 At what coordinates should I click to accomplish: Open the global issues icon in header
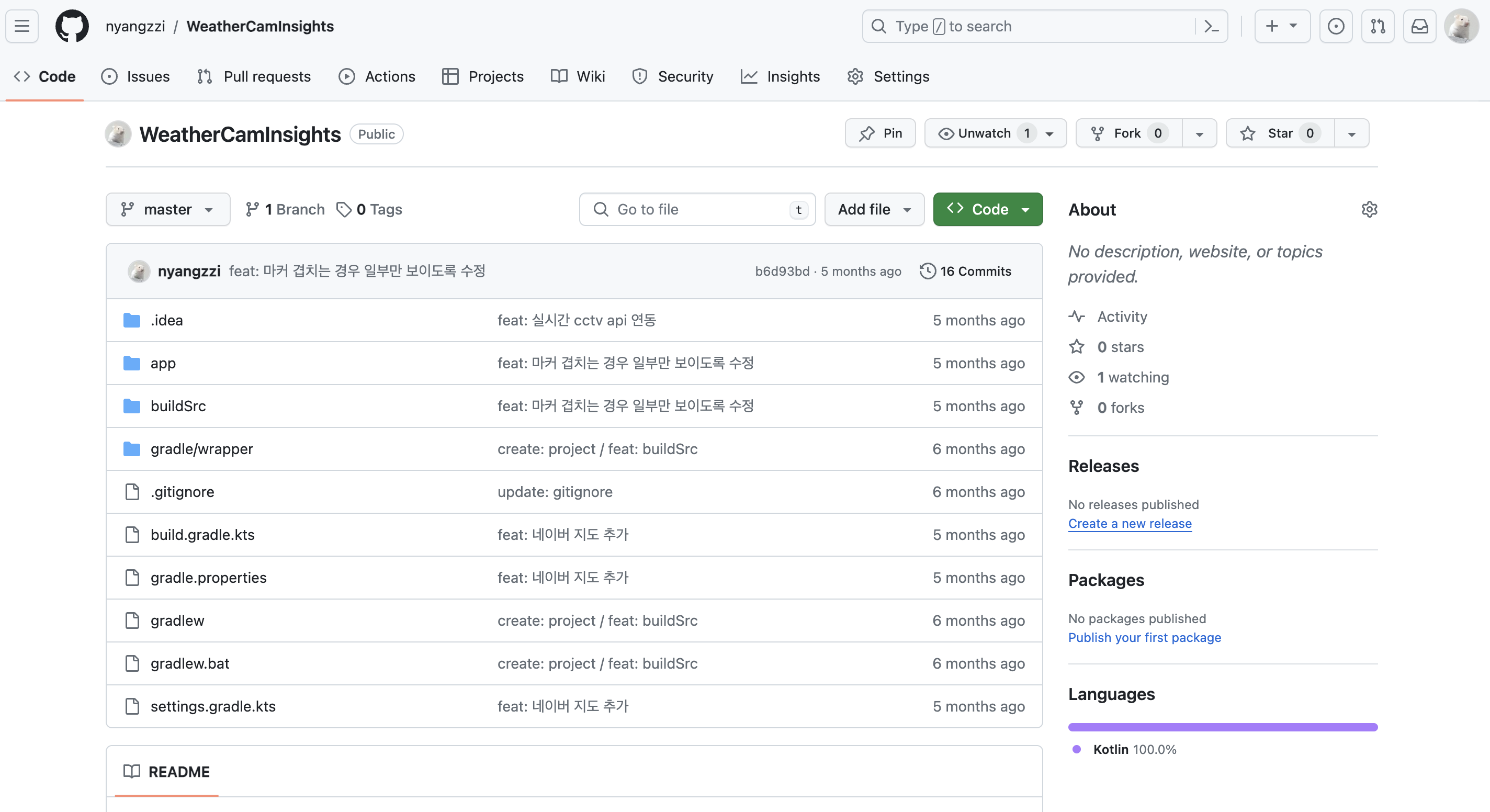coord(1336,26)
